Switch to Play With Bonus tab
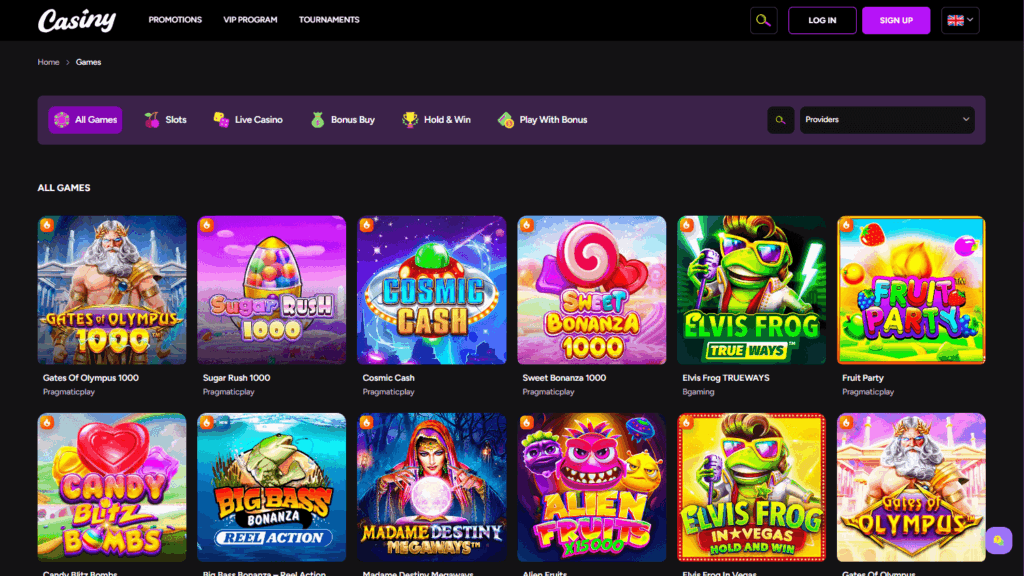 click(543, 120)
